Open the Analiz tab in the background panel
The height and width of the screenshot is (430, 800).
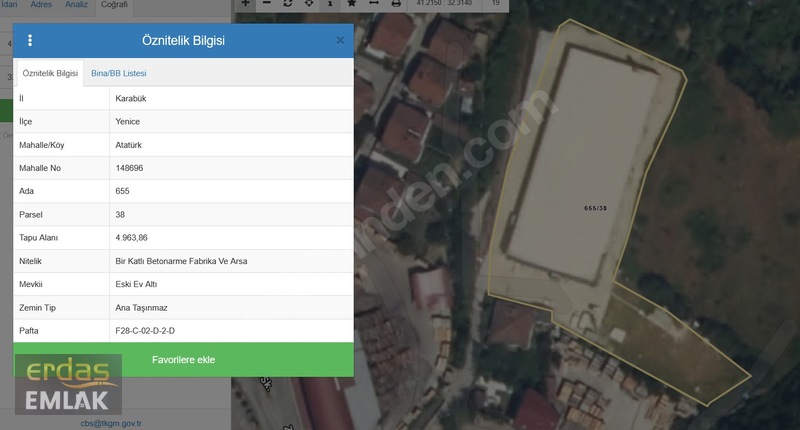pos(77,4)
